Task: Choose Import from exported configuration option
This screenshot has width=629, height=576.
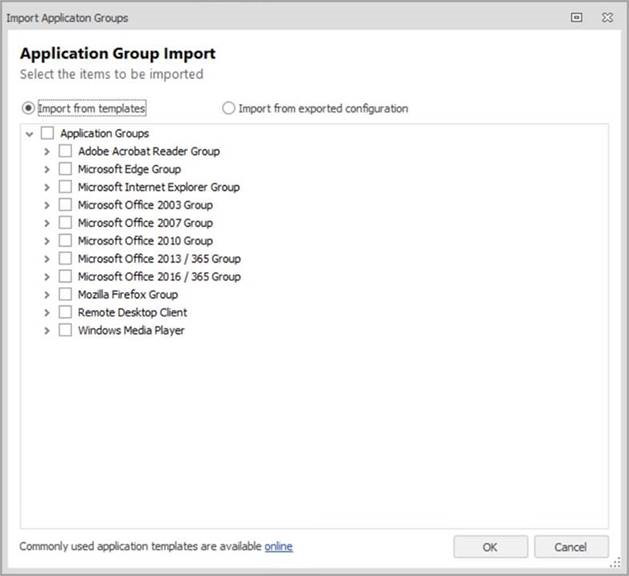Action: [229, 108]
